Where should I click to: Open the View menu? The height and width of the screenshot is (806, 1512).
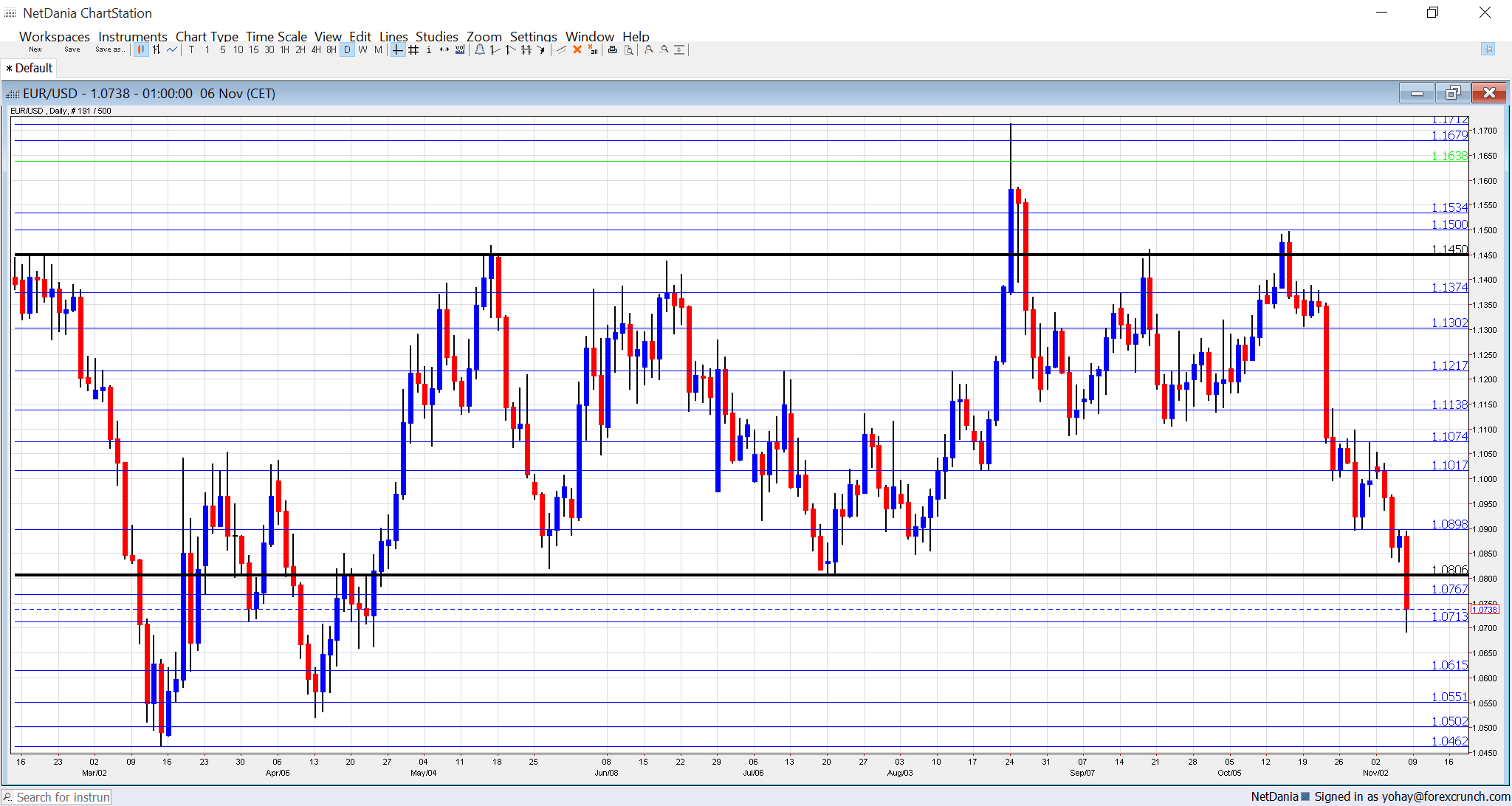tap(328, 36)
